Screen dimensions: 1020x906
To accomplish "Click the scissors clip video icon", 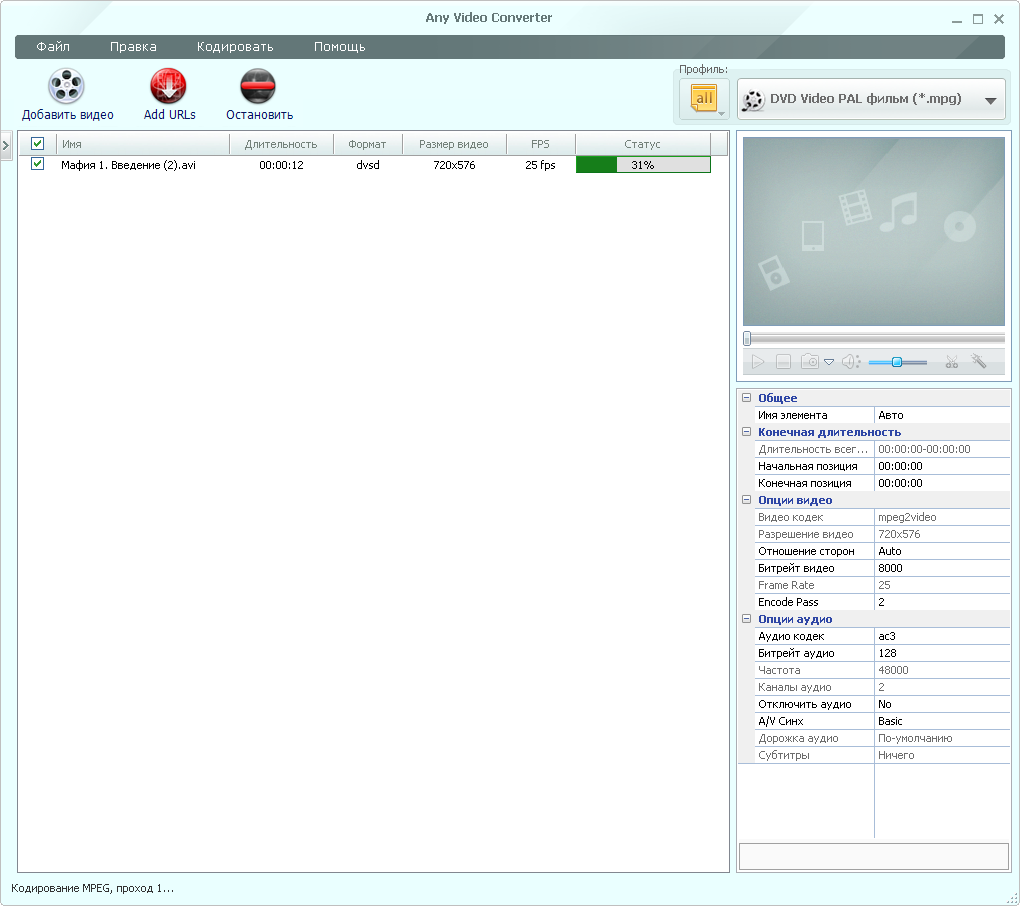I will pos(952,362).
